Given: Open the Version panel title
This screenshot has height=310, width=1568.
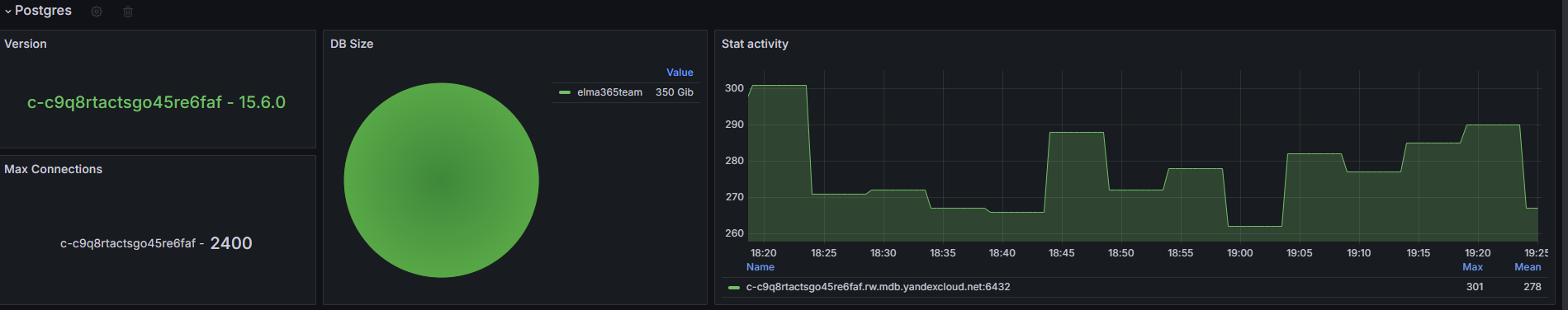Looking at the screenshot, I should point(26,44).
